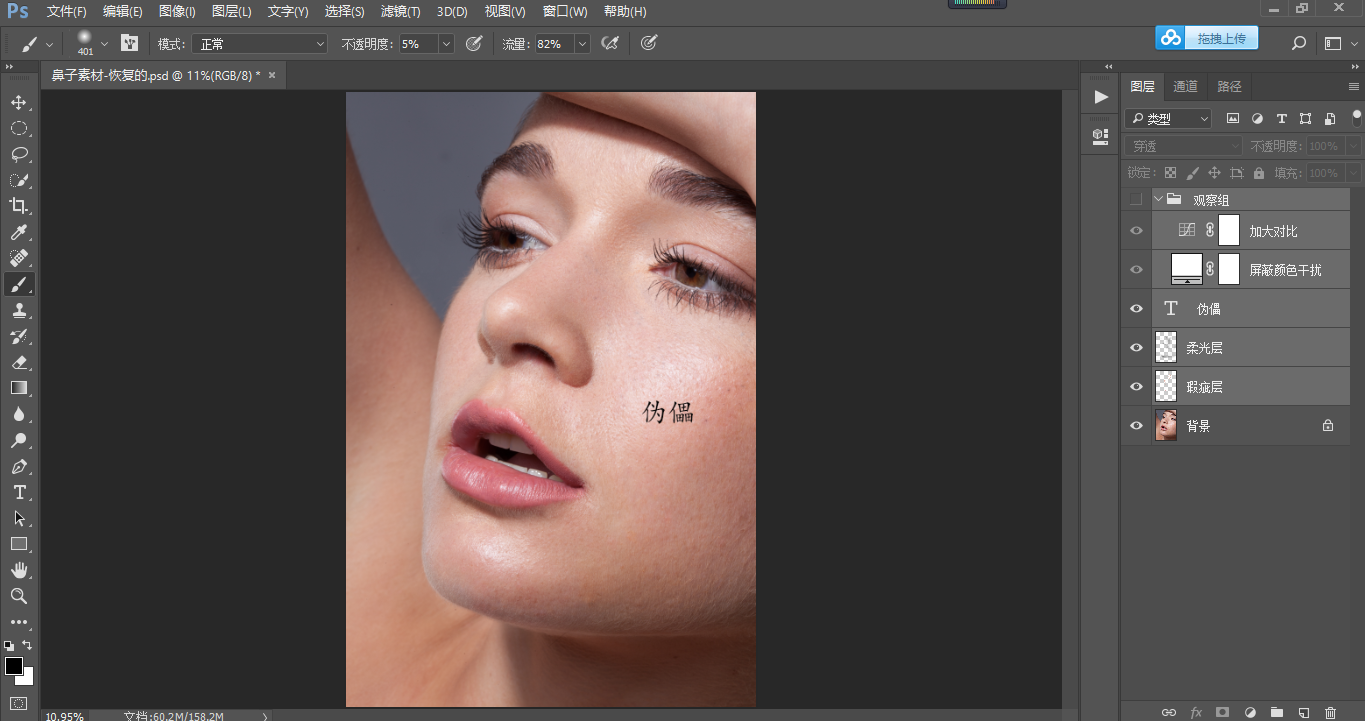Switch to the 路径 tab
1365x721 pixels.
pos(1230,87)
